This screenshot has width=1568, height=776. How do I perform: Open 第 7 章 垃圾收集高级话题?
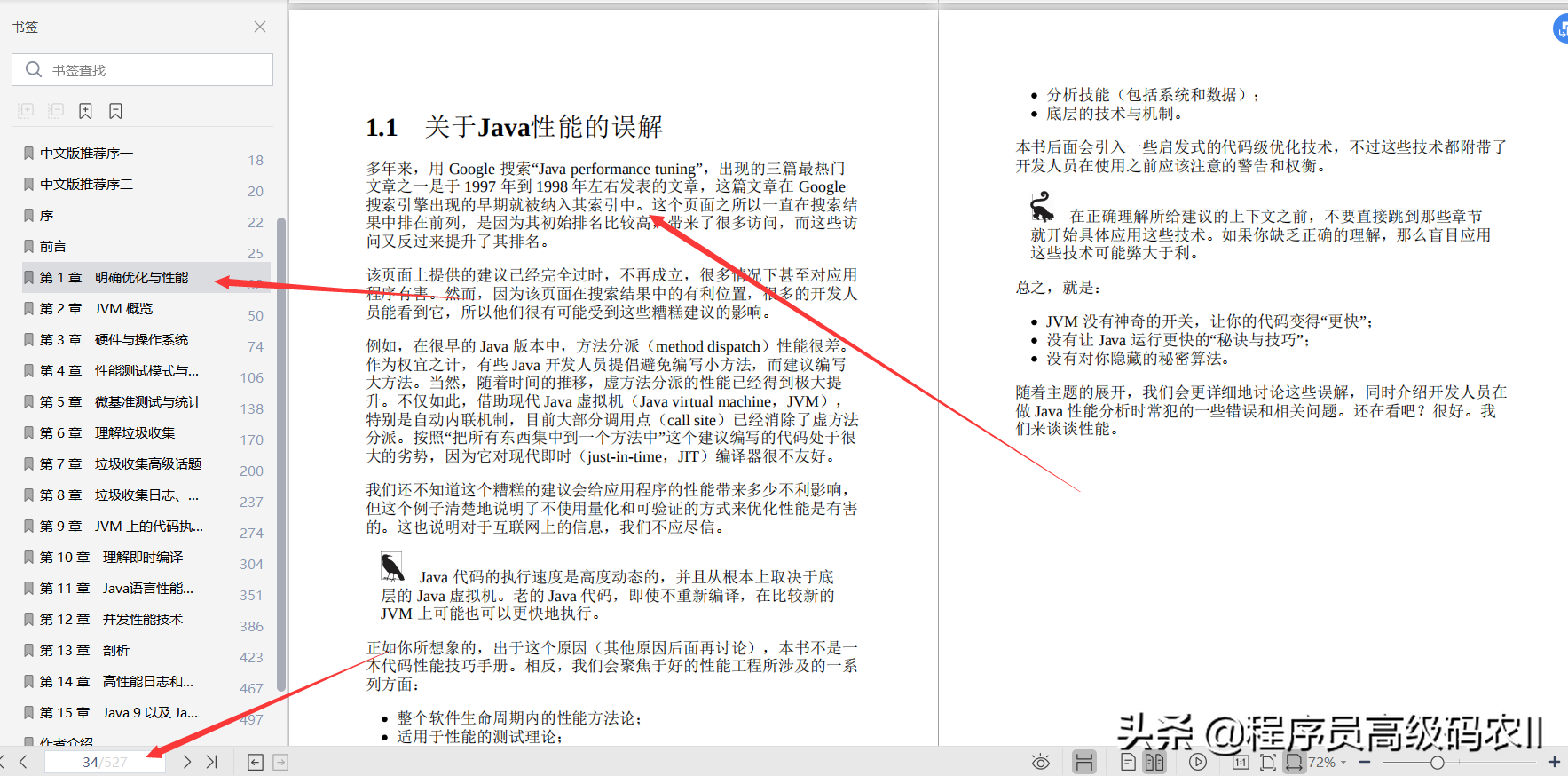(120, 464)
